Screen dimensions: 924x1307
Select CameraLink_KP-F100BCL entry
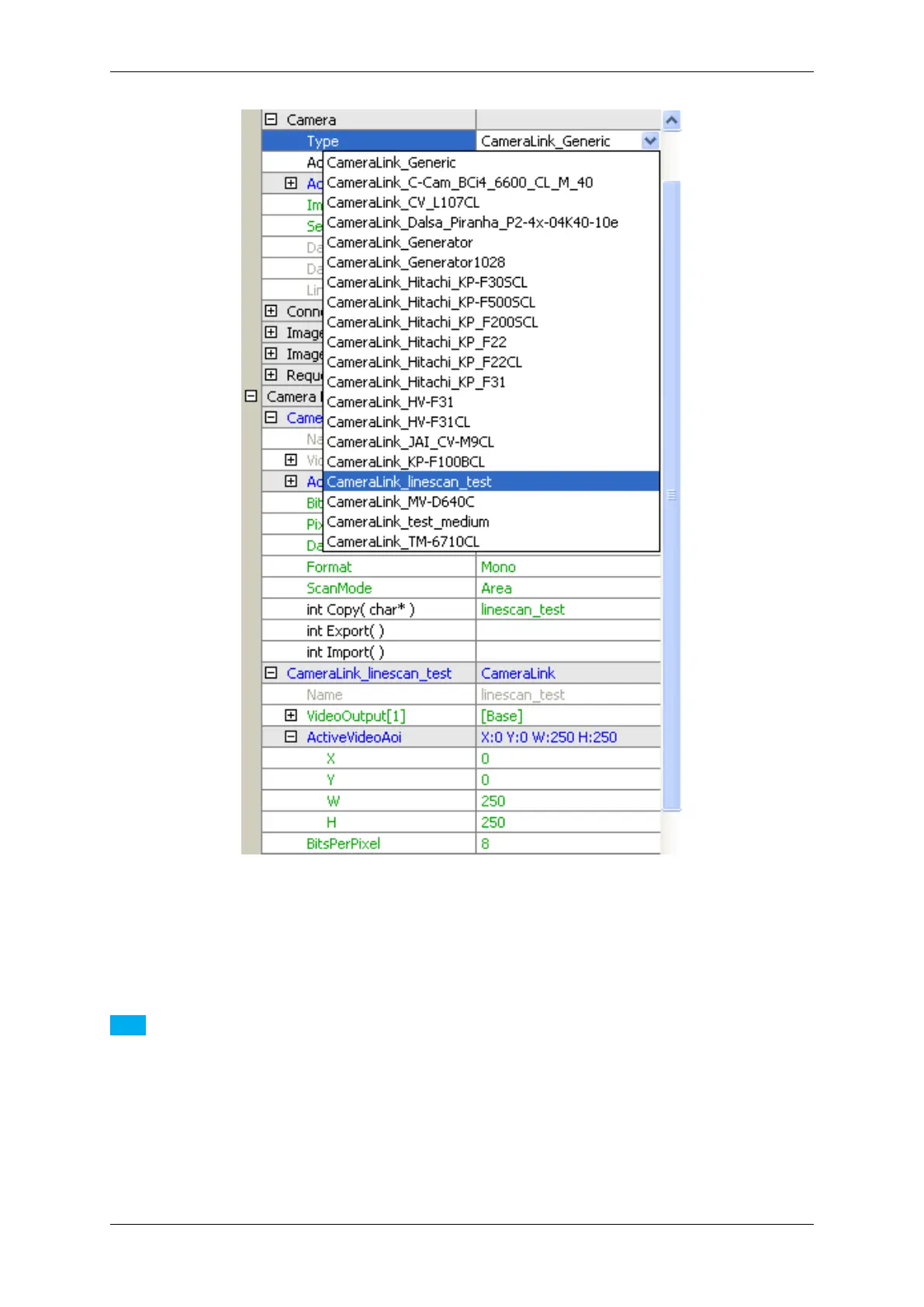[491, 462]
